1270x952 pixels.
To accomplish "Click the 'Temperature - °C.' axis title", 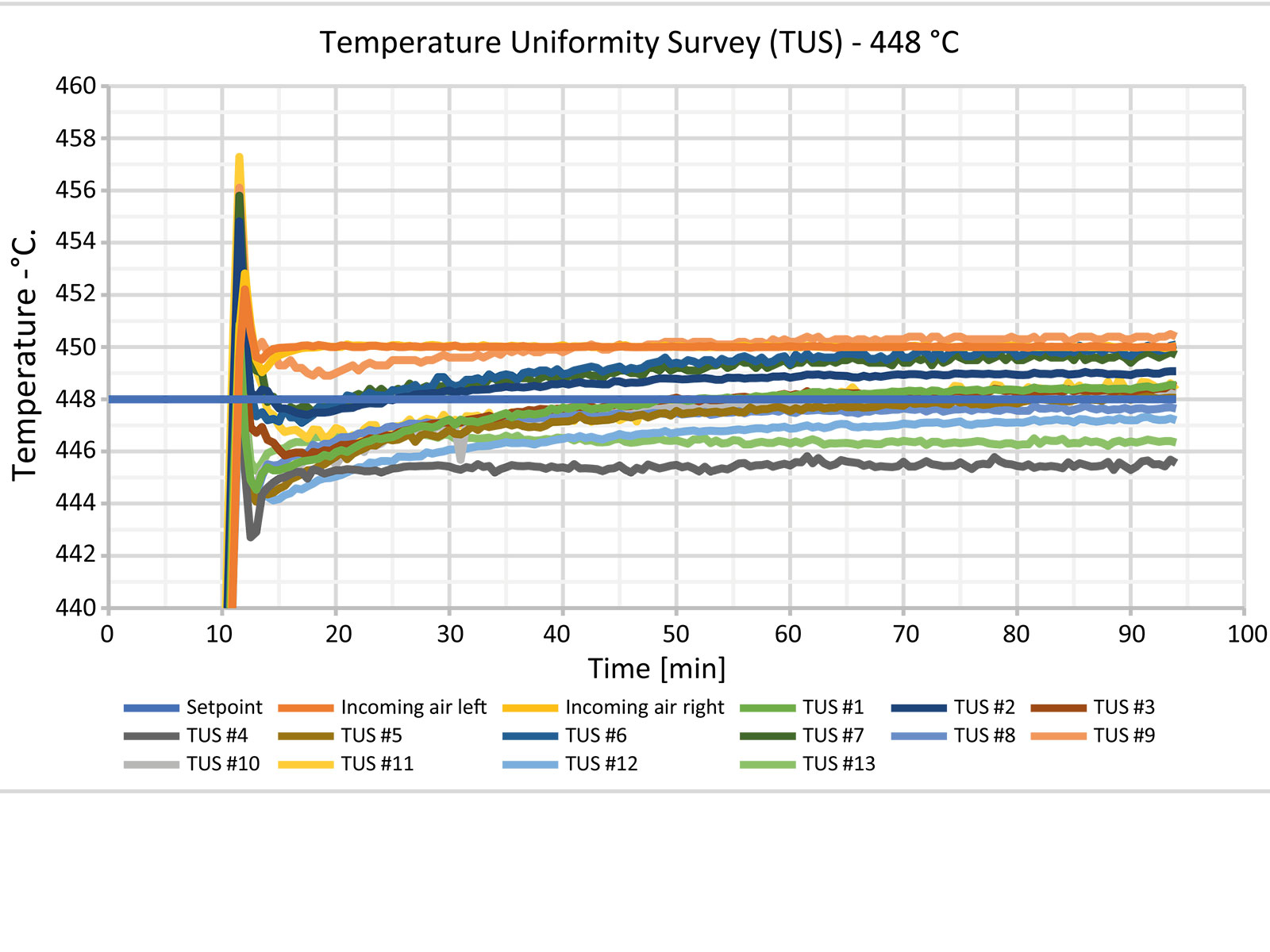I will tap(25, 354).
